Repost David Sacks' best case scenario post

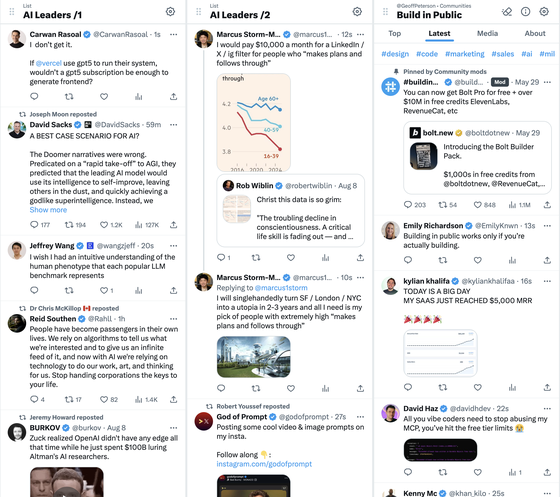pyautogui.click(x=69, y=225)
